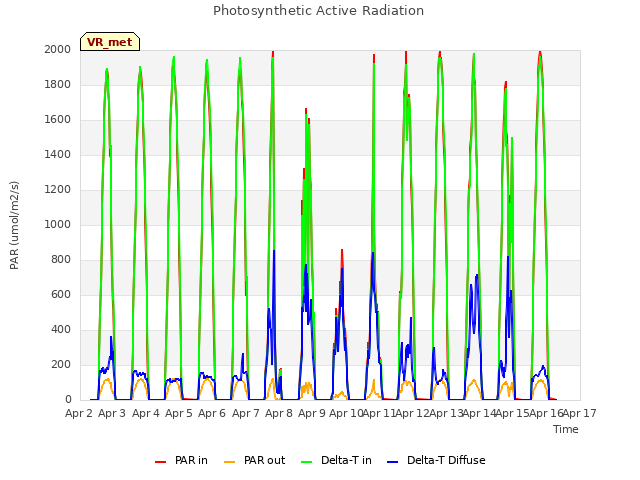Click the 400 y-axis tick value
The image size is (640, 480).
pos(61,330)
